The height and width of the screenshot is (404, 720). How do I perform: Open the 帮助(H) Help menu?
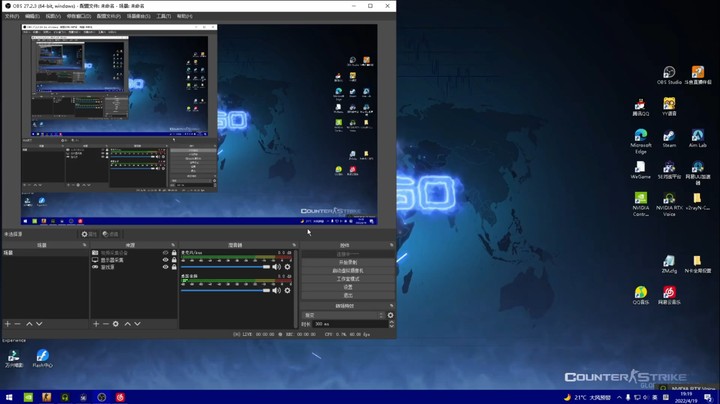click(x=185, y=16)
